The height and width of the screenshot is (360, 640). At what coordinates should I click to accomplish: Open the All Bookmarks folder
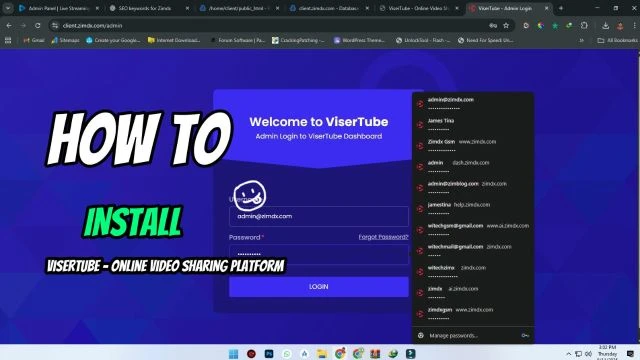pyautogui.click(x=618, y=40)
